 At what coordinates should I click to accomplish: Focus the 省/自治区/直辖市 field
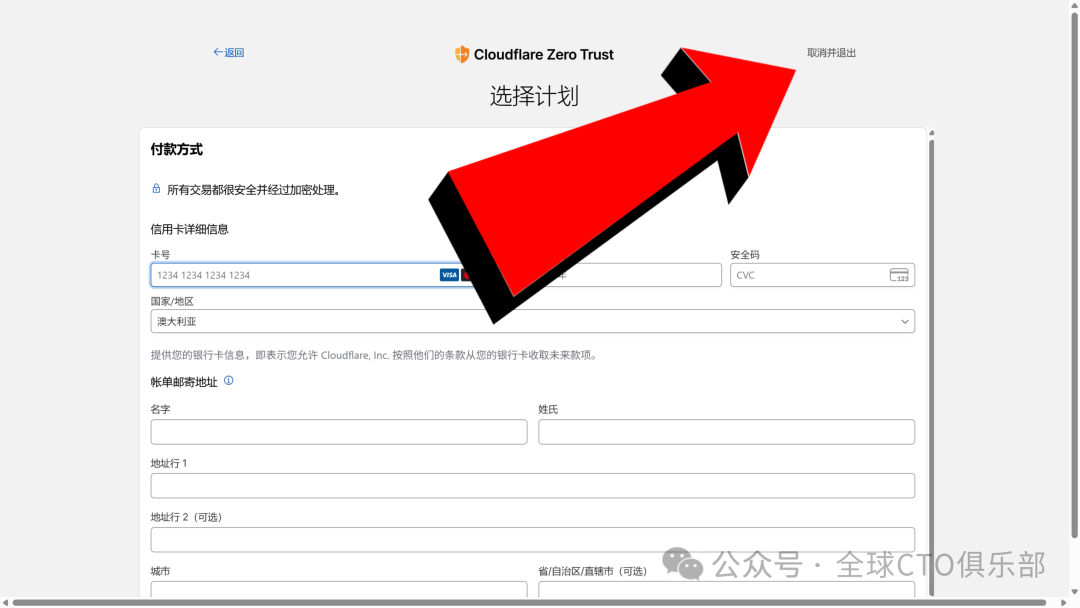pos(726,590)
